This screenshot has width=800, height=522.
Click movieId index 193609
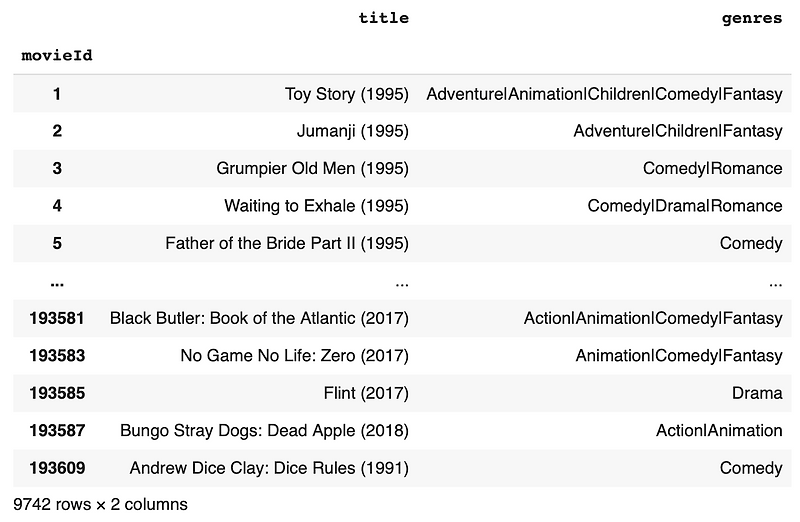pyautogui.click(x=57, y=468)
